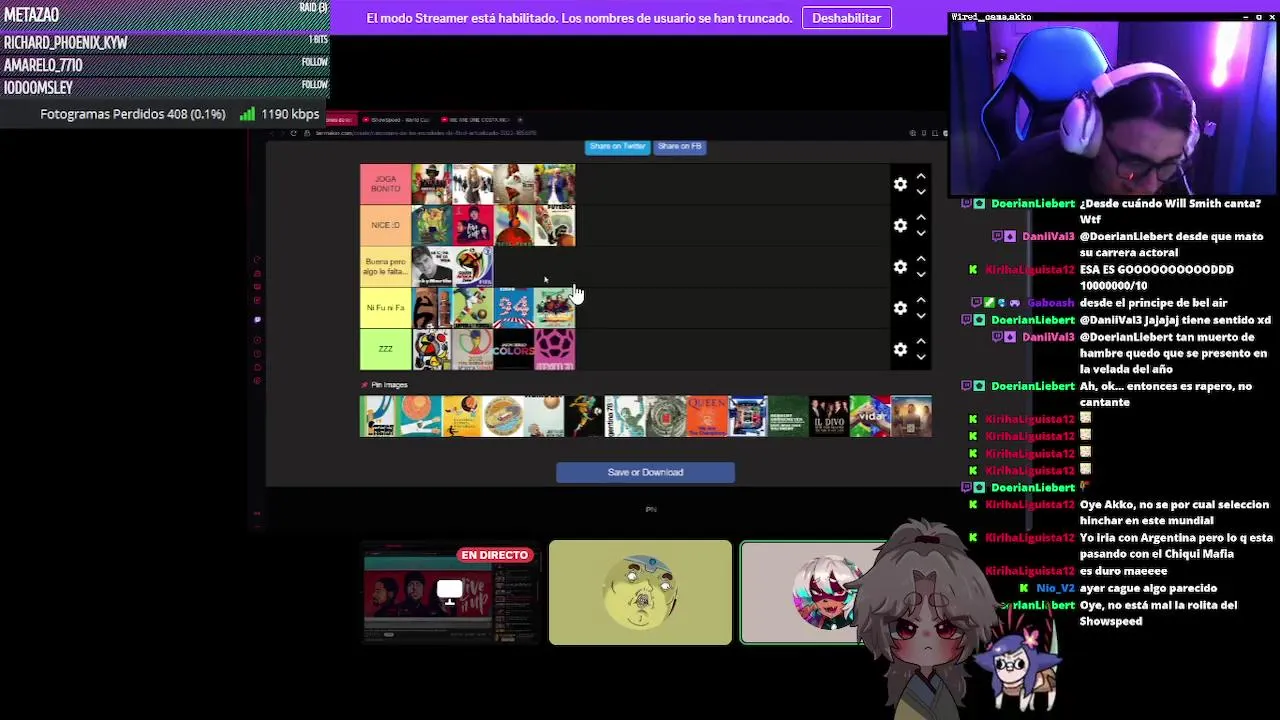The width and height of the screenshot is (1280, 720).
Task: Open the EN DIRECTO live stream tile
Action: click(450, 592)
